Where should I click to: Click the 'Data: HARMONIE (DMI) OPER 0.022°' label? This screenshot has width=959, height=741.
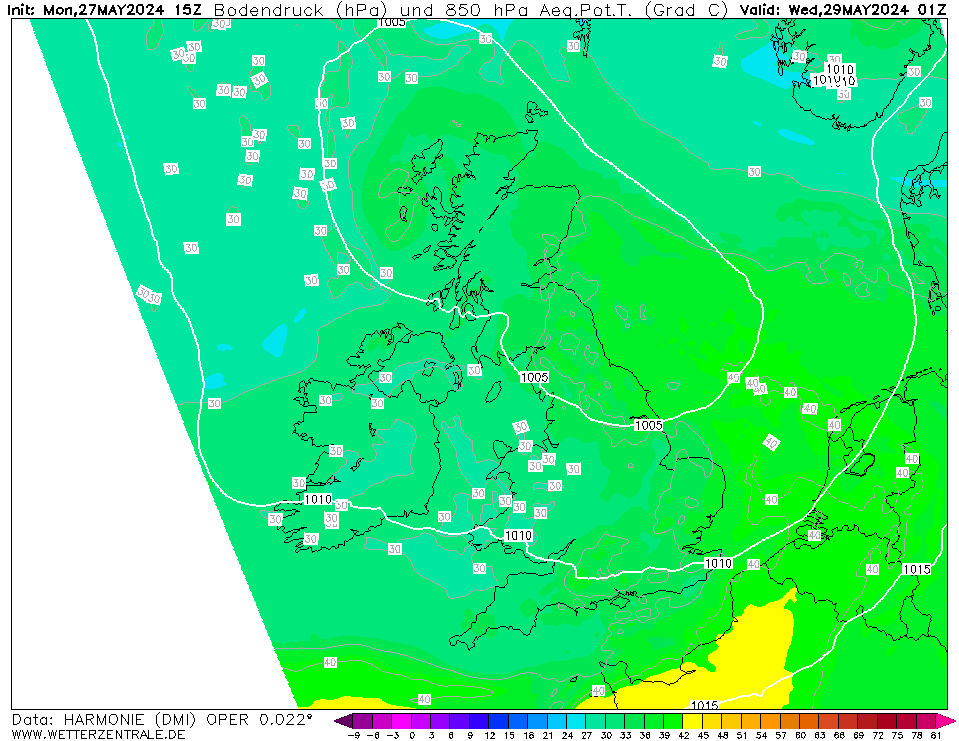pyautogui.click(x=162, y=720)
